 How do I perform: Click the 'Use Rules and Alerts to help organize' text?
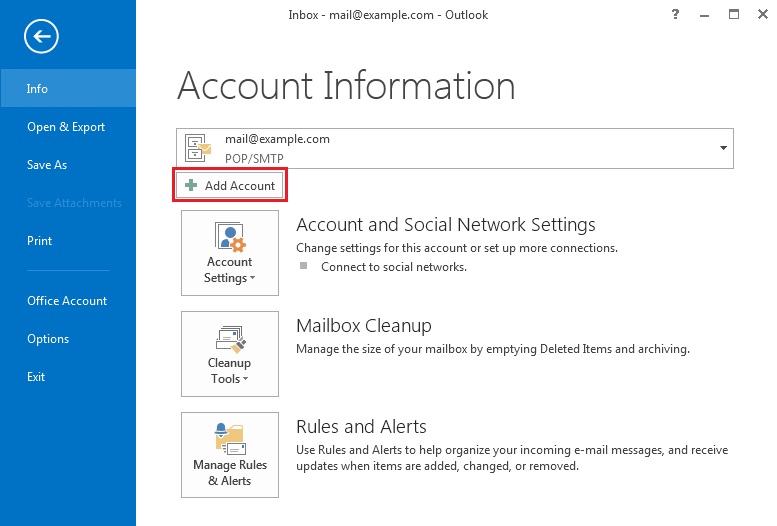pyautogui.click(x=512, y=458)
